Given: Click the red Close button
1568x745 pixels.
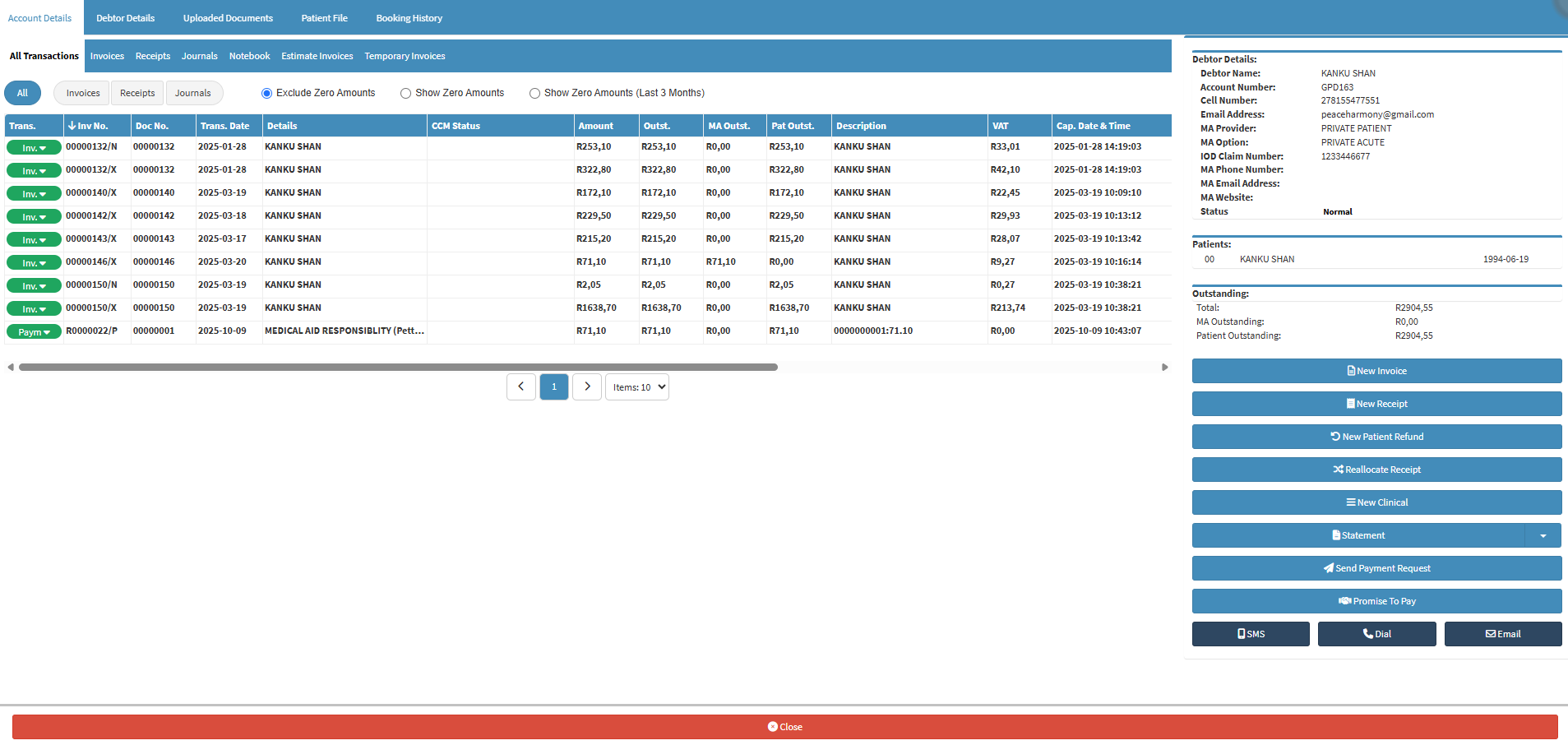Looking at the screenshot, I should [784, 727].
